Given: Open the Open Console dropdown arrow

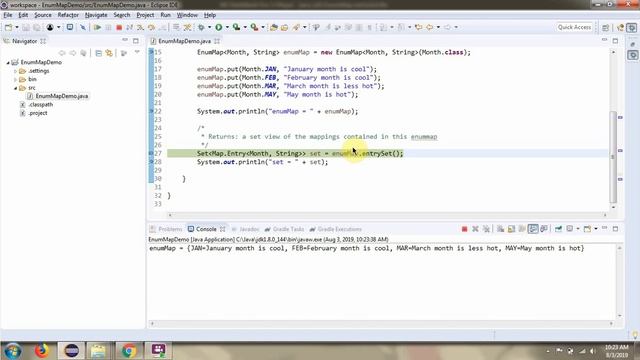Looking at the screenshot, I should [596, 229].
